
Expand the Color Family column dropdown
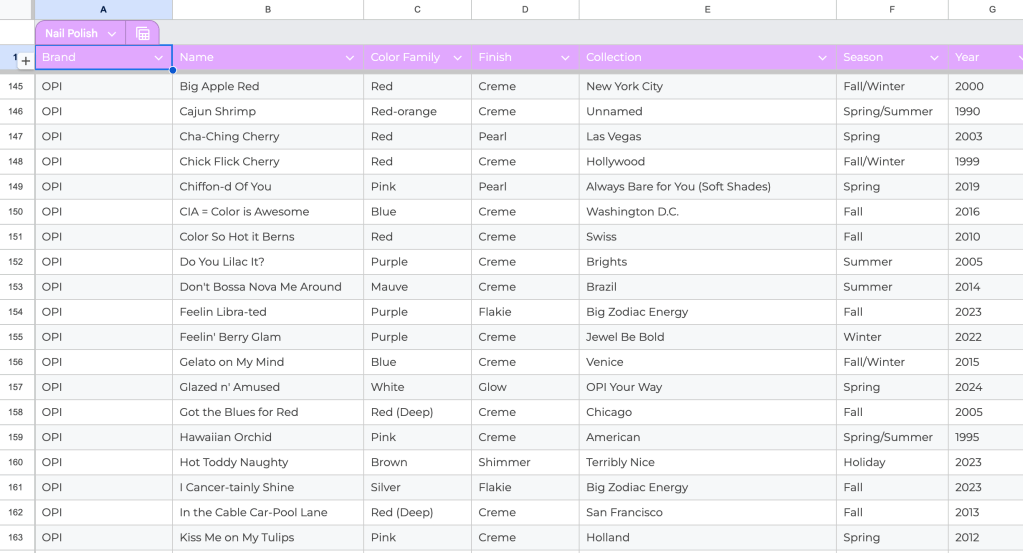457,58
